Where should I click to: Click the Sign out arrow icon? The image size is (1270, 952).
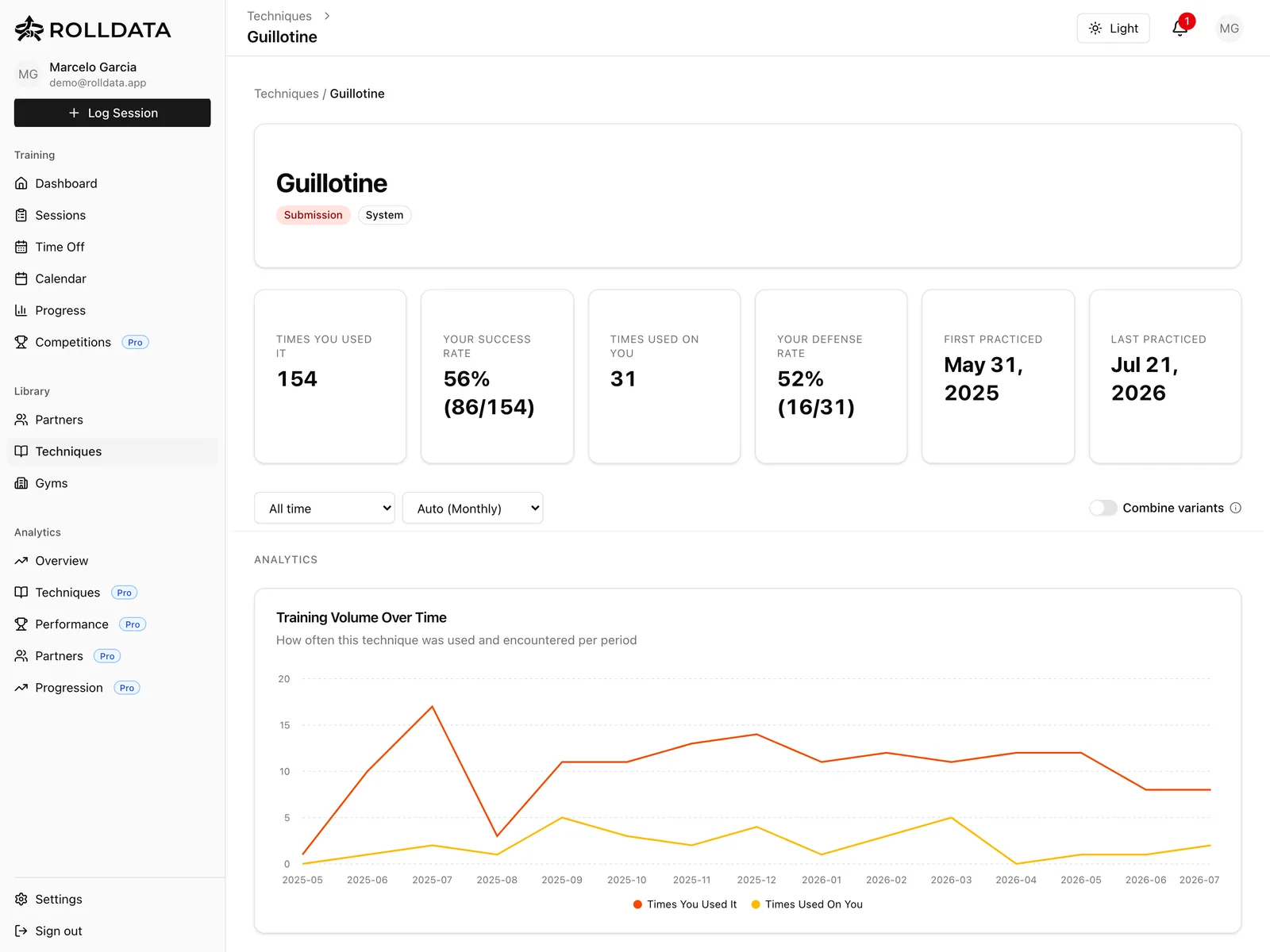click(21, 931)
